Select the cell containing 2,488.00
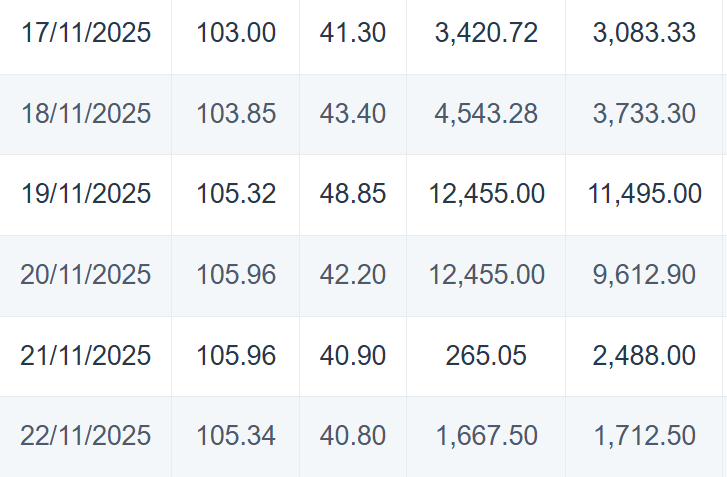Screen dimensions: 727x477 [x=645, y=355]
